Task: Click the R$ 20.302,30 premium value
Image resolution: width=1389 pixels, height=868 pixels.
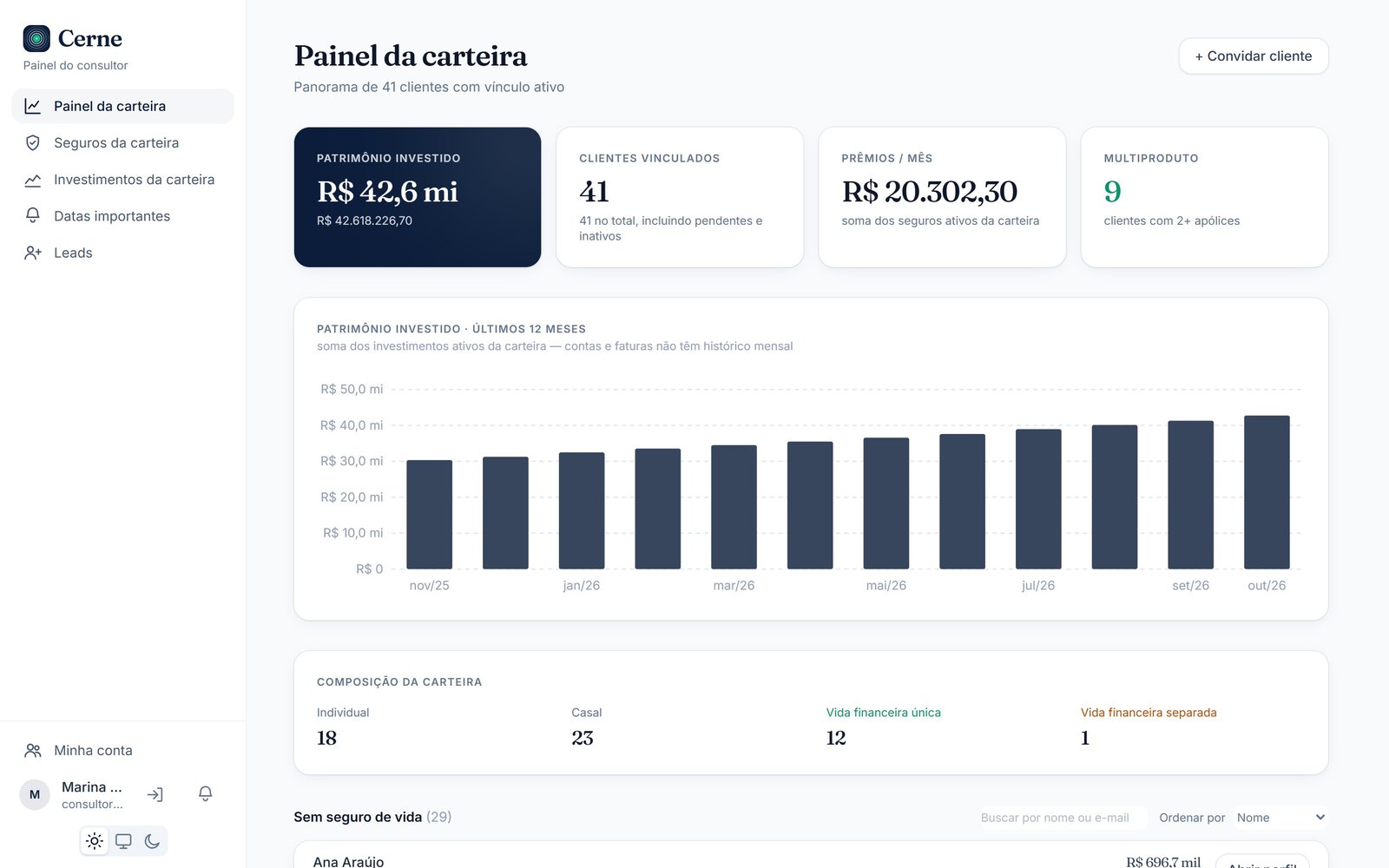Action: pyautogui.click(x=929, y=191)
